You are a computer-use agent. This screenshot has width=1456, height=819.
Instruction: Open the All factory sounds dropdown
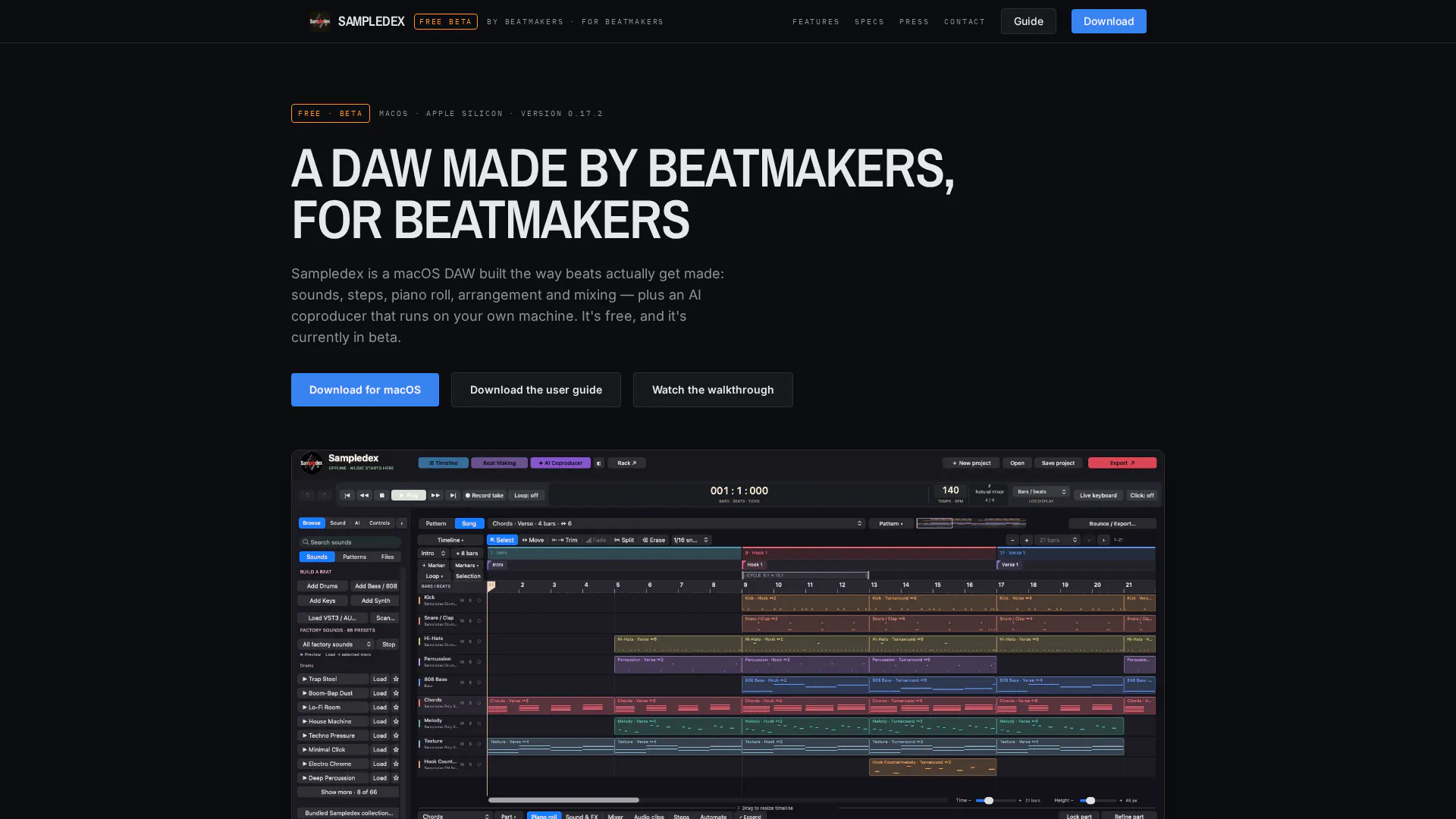(336, 645)
